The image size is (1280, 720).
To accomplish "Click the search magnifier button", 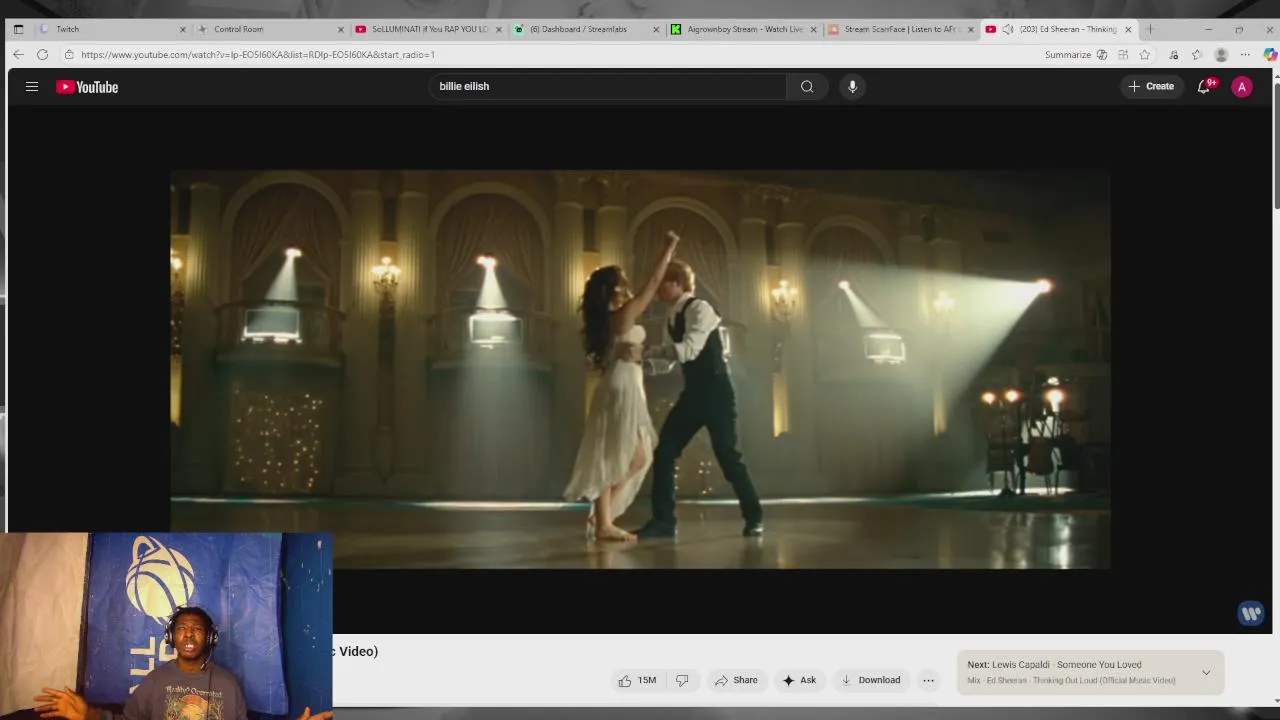I will 807,86.
